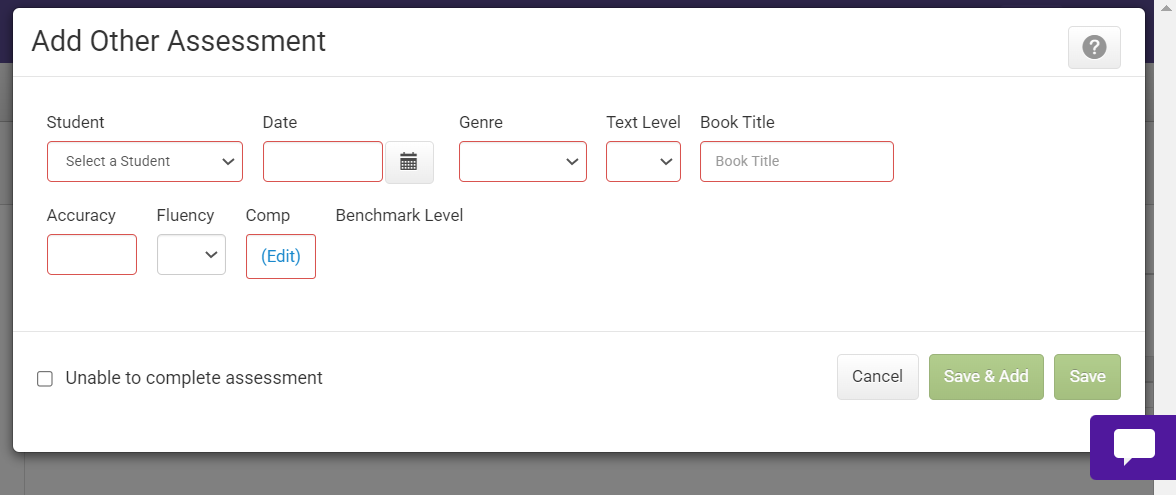Viewport: 1176px width, 495px height.
Task: Click the Save & Add button
Action: 985,377
